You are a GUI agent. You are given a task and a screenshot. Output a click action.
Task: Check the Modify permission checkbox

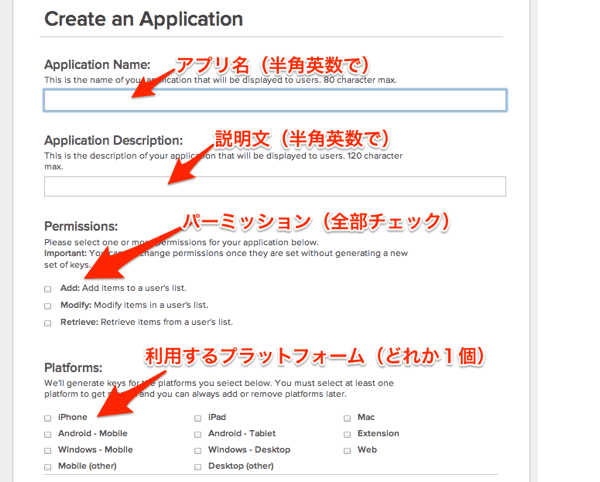(x=48, y=306)
